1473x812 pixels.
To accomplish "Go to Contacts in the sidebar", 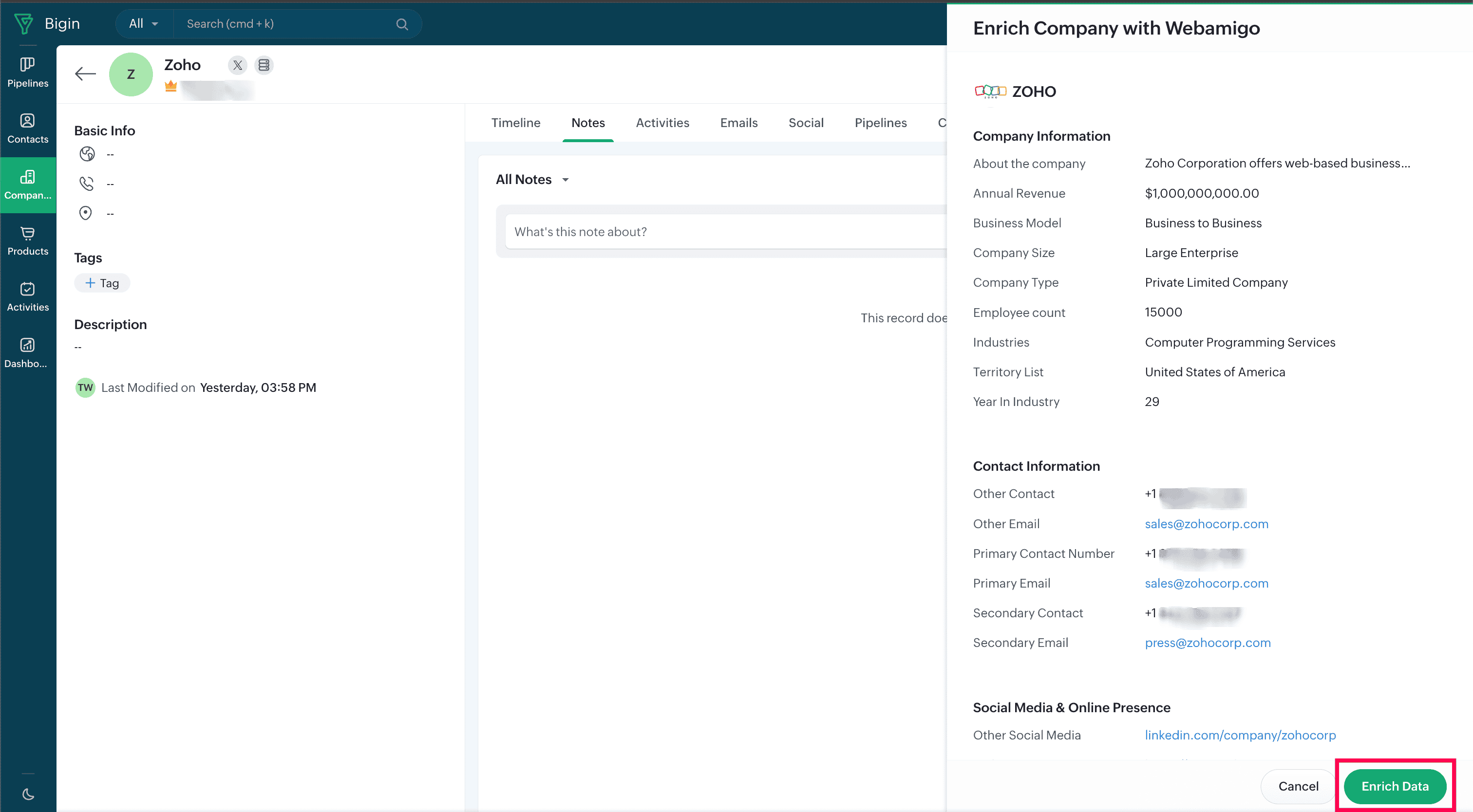I will click(x=27, y=129).
